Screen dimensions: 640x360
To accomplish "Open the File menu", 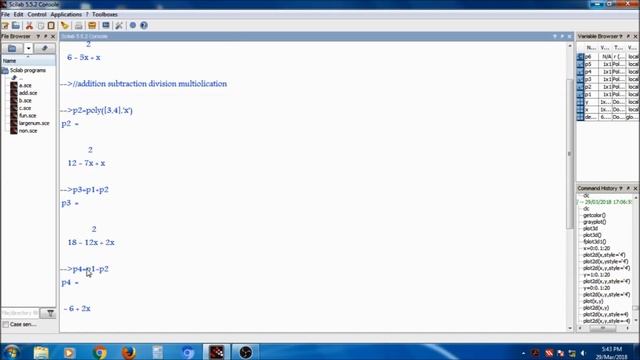I will 5,14.
